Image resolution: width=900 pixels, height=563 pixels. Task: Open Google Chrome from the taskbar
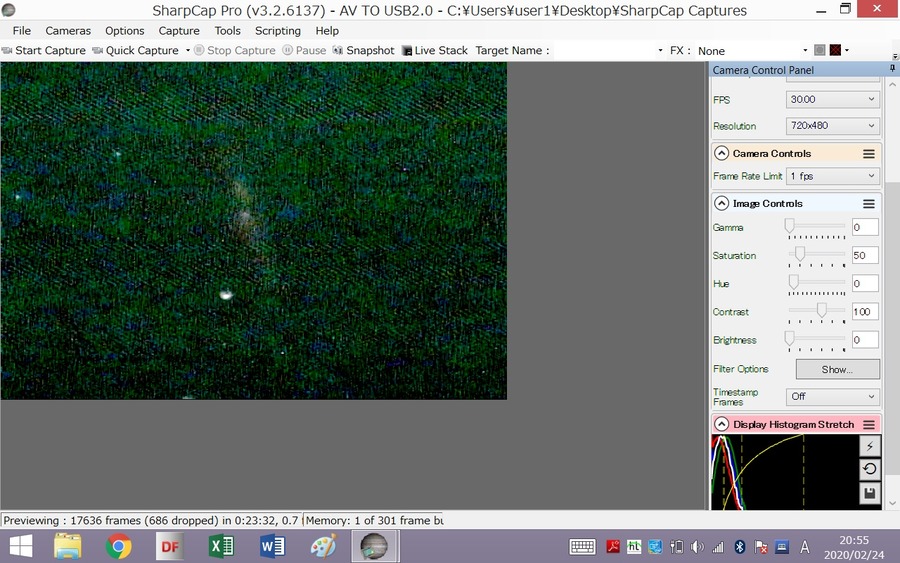(x=119, y=546)
